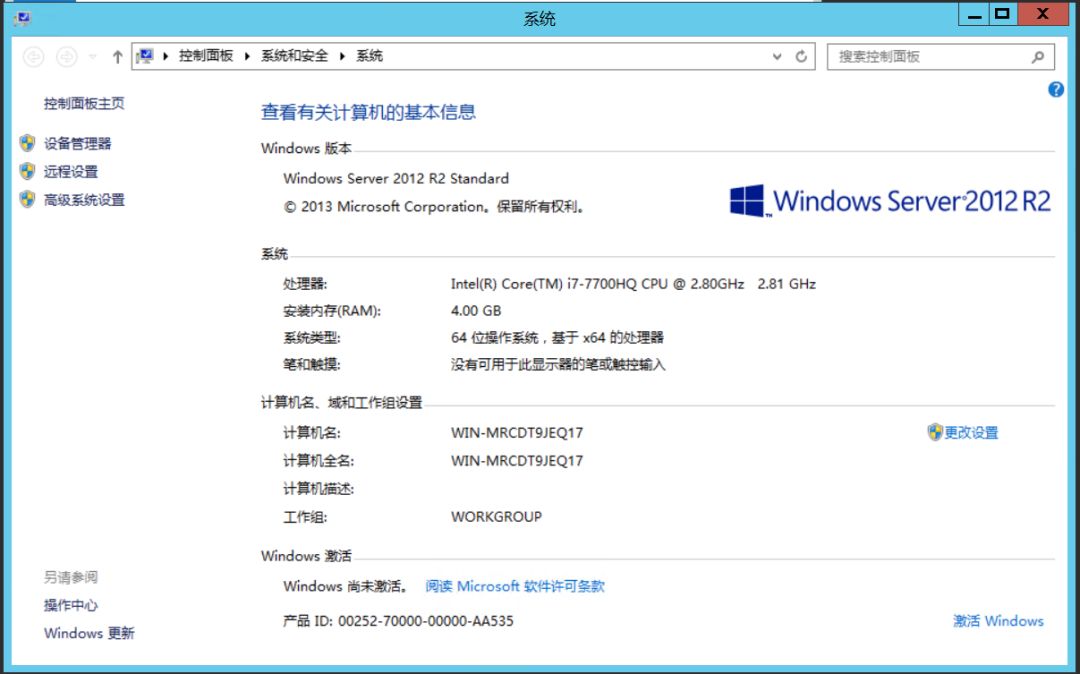Image resolution: width=1080 pixels, height=674 pixels.
Task: Click the 安装内存(RAM) label
Action: click(x=332, y=310)
